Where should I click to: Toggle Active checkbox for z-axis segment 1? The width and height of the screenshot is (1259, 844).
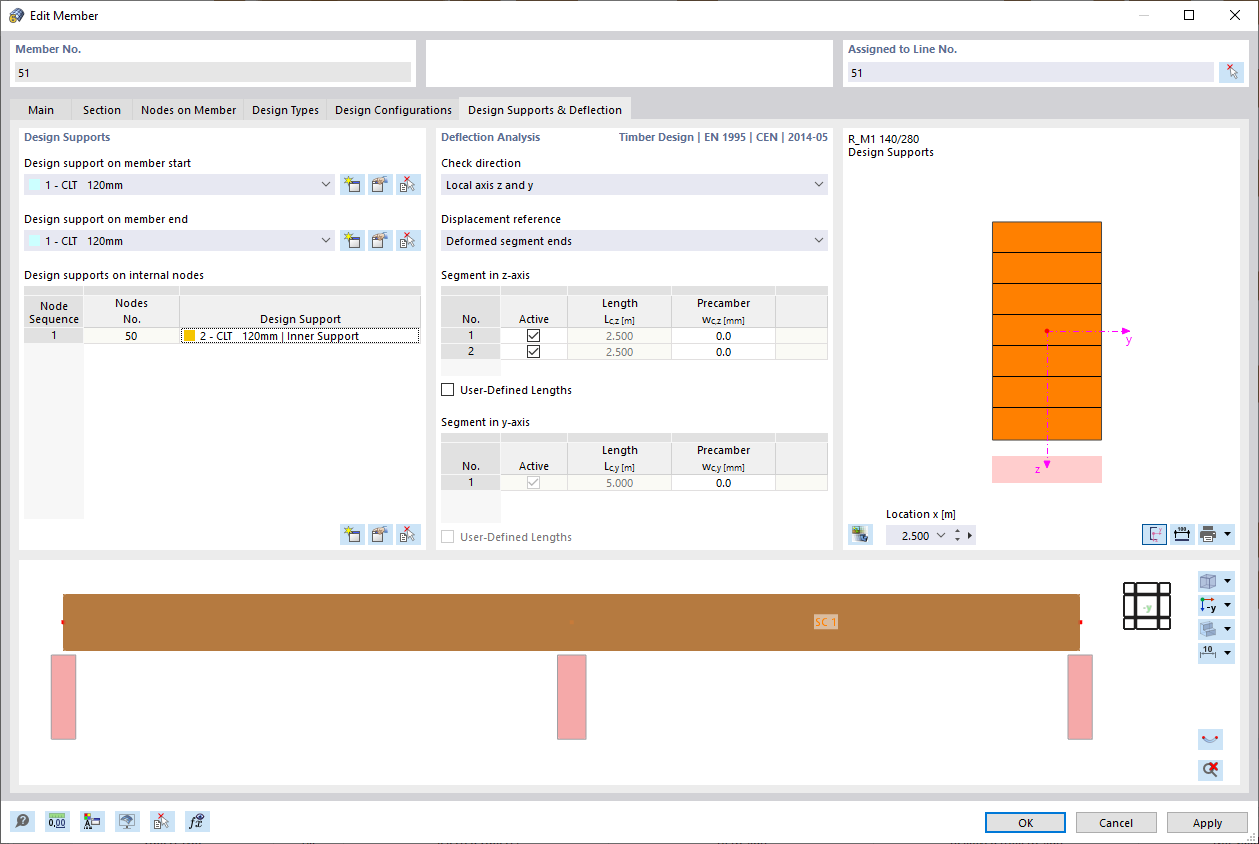[x=533, y=336]
